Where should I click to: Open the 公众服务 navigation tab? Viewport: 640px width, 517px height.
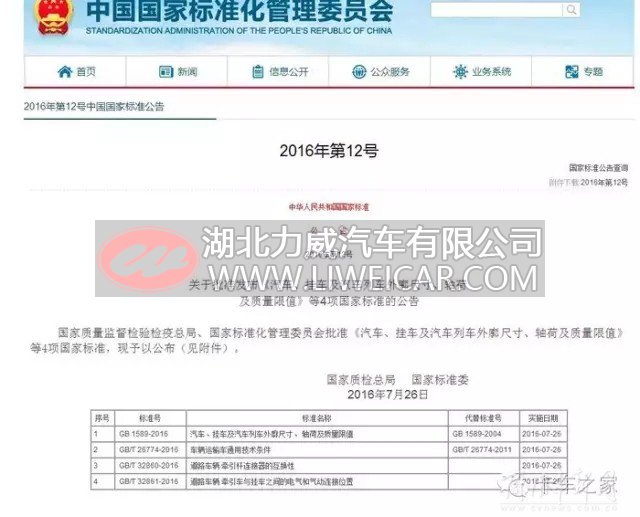point(380,71)
